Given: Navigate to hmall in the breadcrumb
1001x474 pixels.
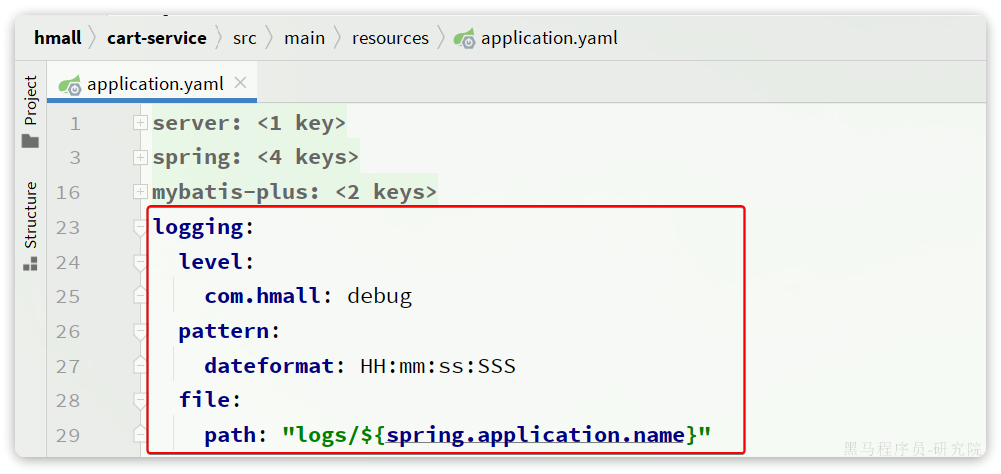Looking at the screenshot, I should (57, 39).
